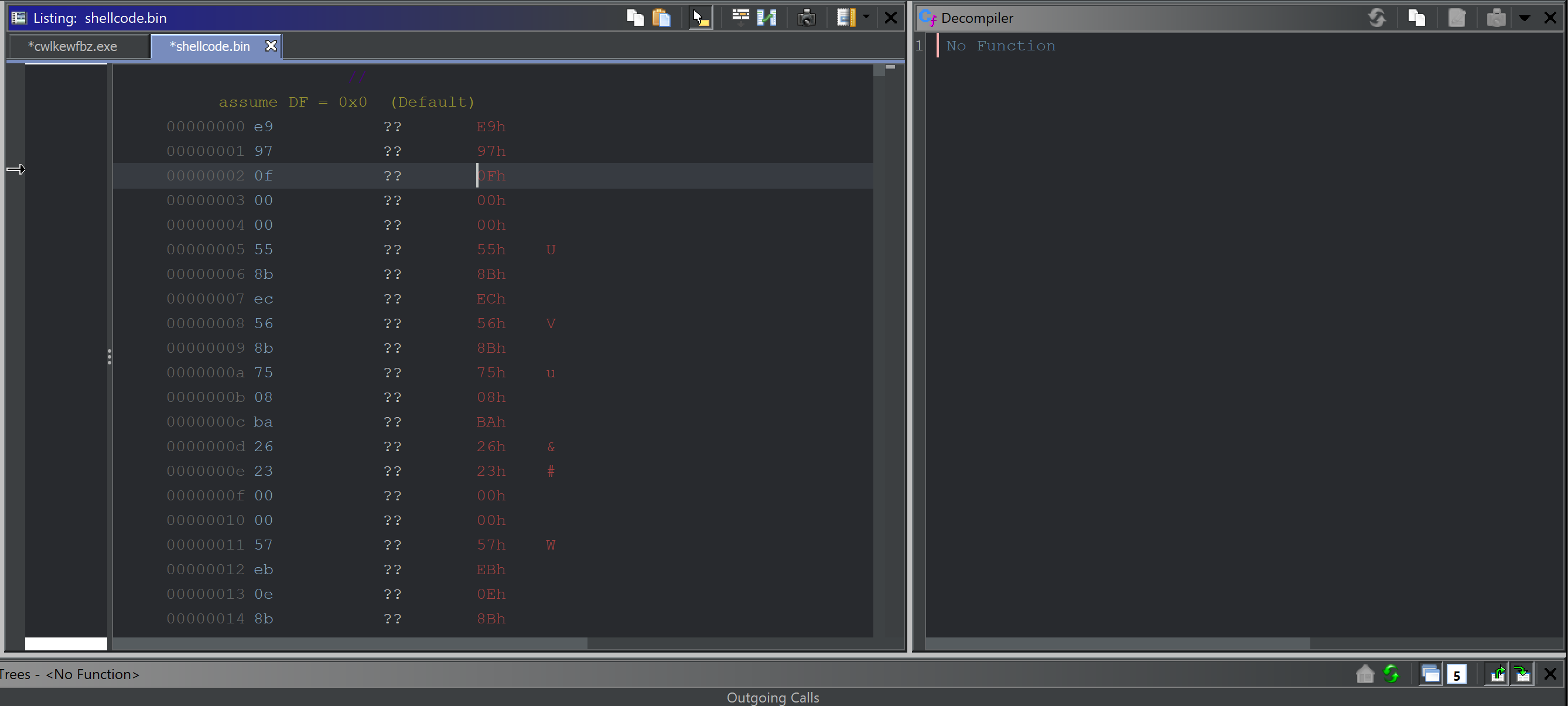
Task: Take a Listing snapshot with camera icon
Action: (x=807, y=18)
